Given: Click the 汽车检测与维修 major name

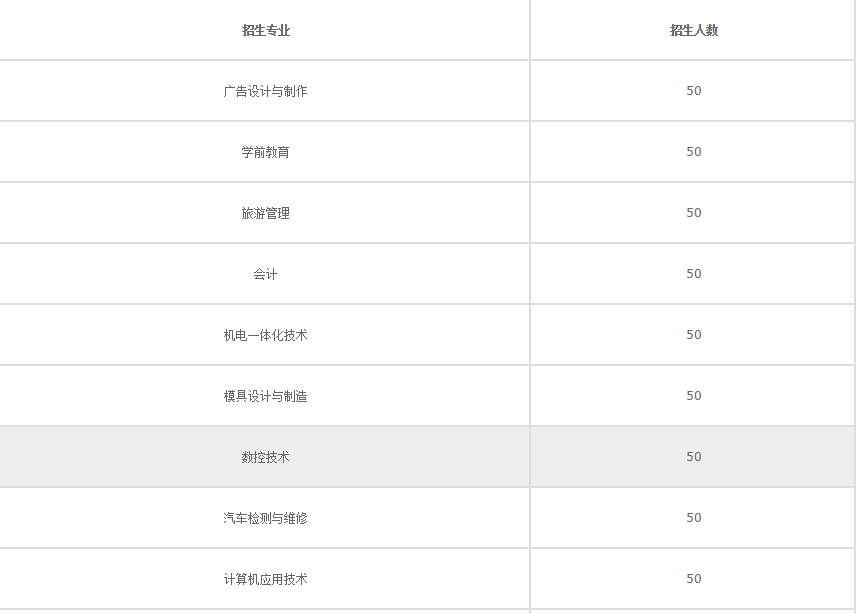Looking at the screenshot, I should point(265,518).
